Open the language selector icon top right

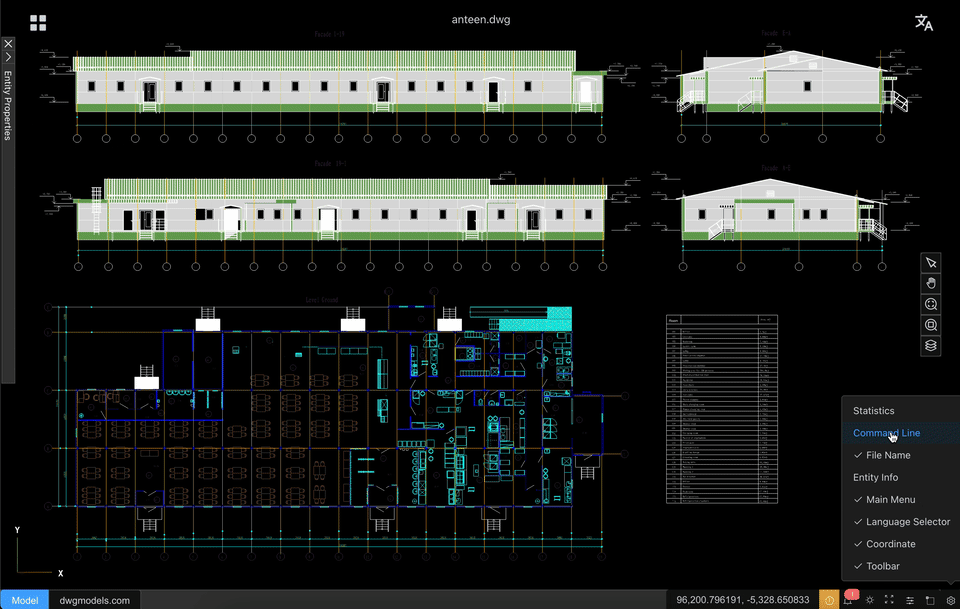[923, 20]
